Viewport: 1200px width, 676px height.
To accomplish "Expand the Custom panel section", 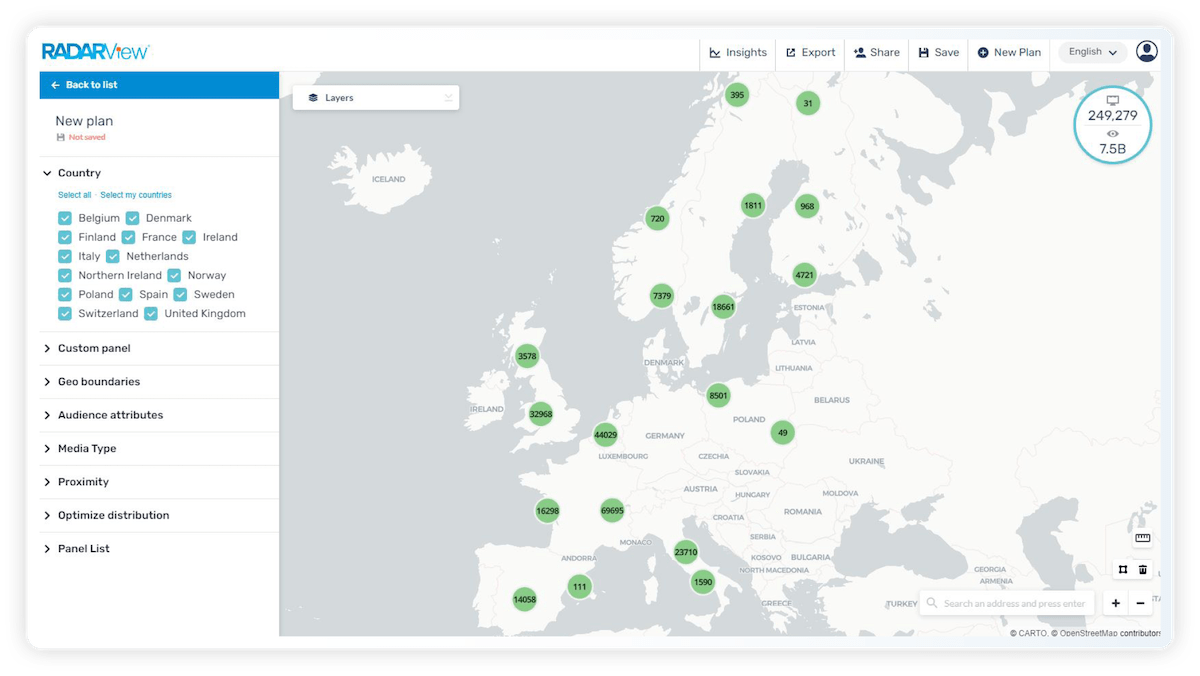I will click(x=159, y=348).
